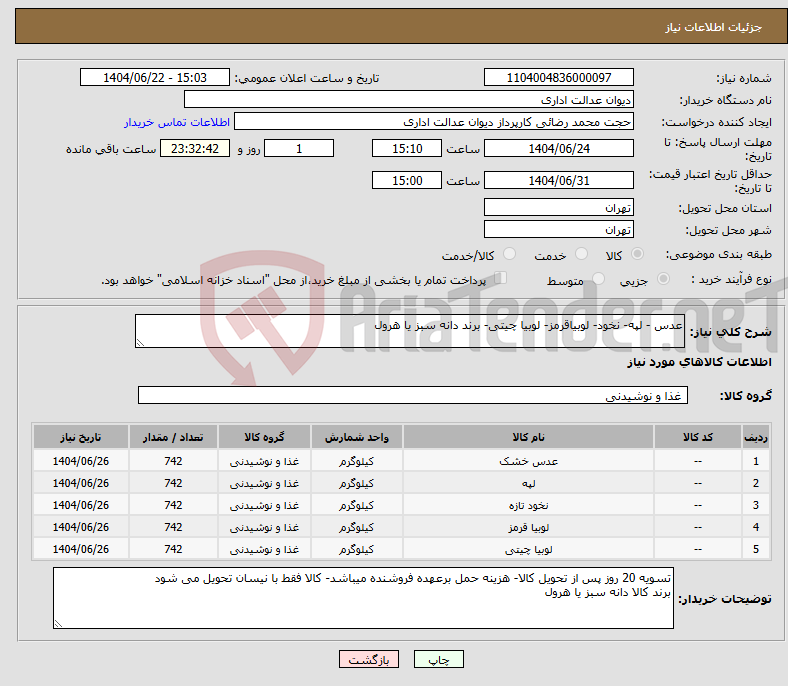
Task: Click the تاریخ نیاز column header
Action: 80,438
